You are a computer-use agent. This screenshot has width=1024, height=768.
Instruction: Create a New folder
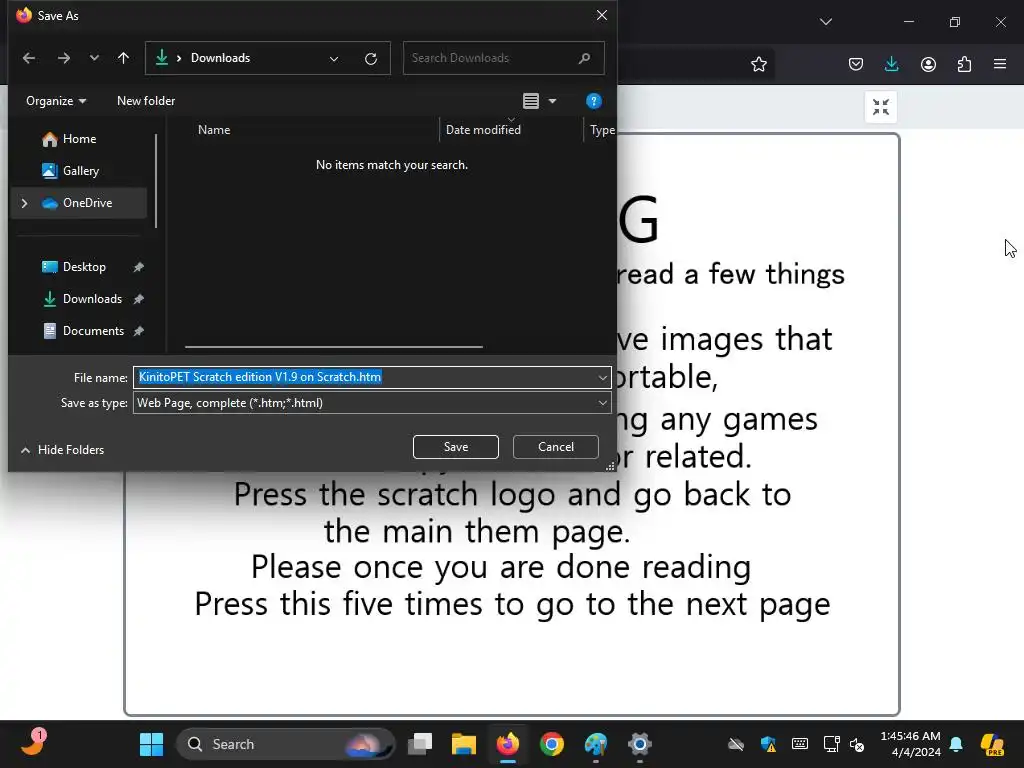click(146, 101)
